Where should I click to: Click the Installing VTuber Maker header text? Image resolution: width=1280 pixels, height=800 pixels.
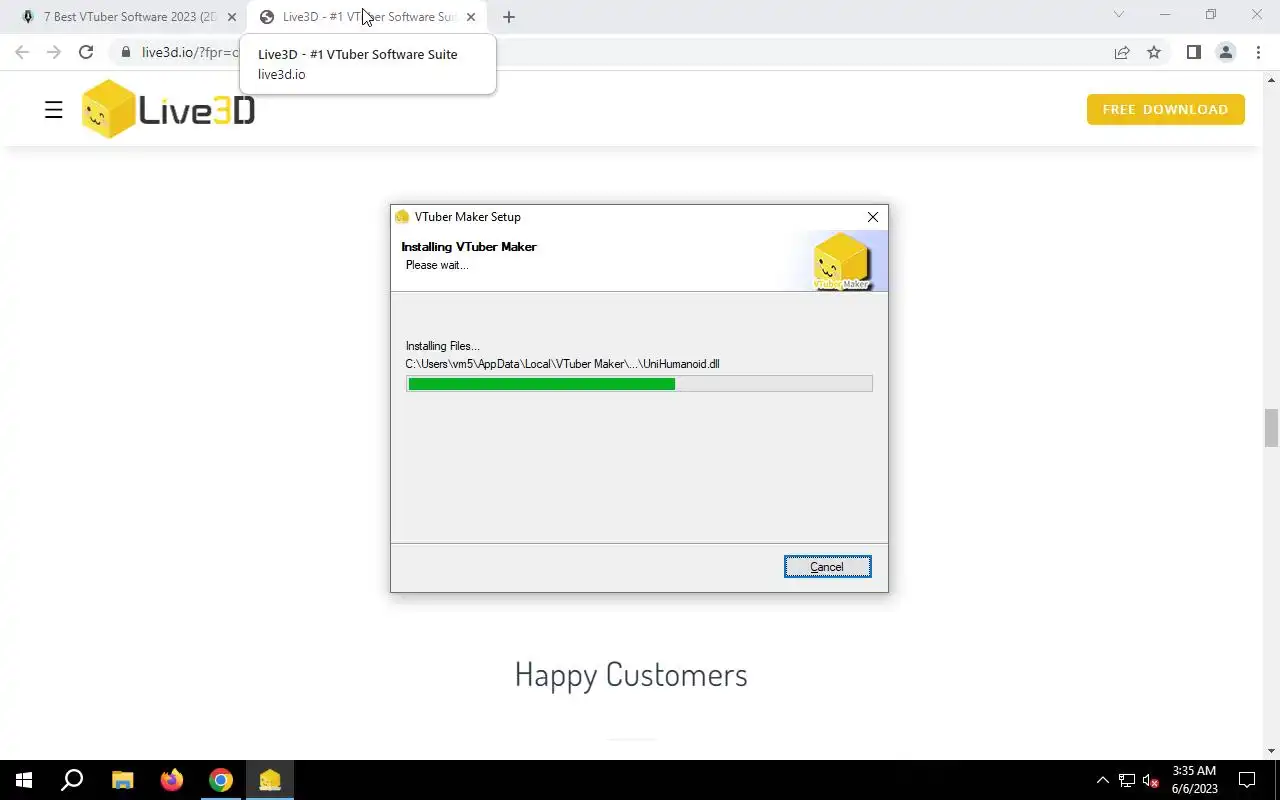pos(469,247)
